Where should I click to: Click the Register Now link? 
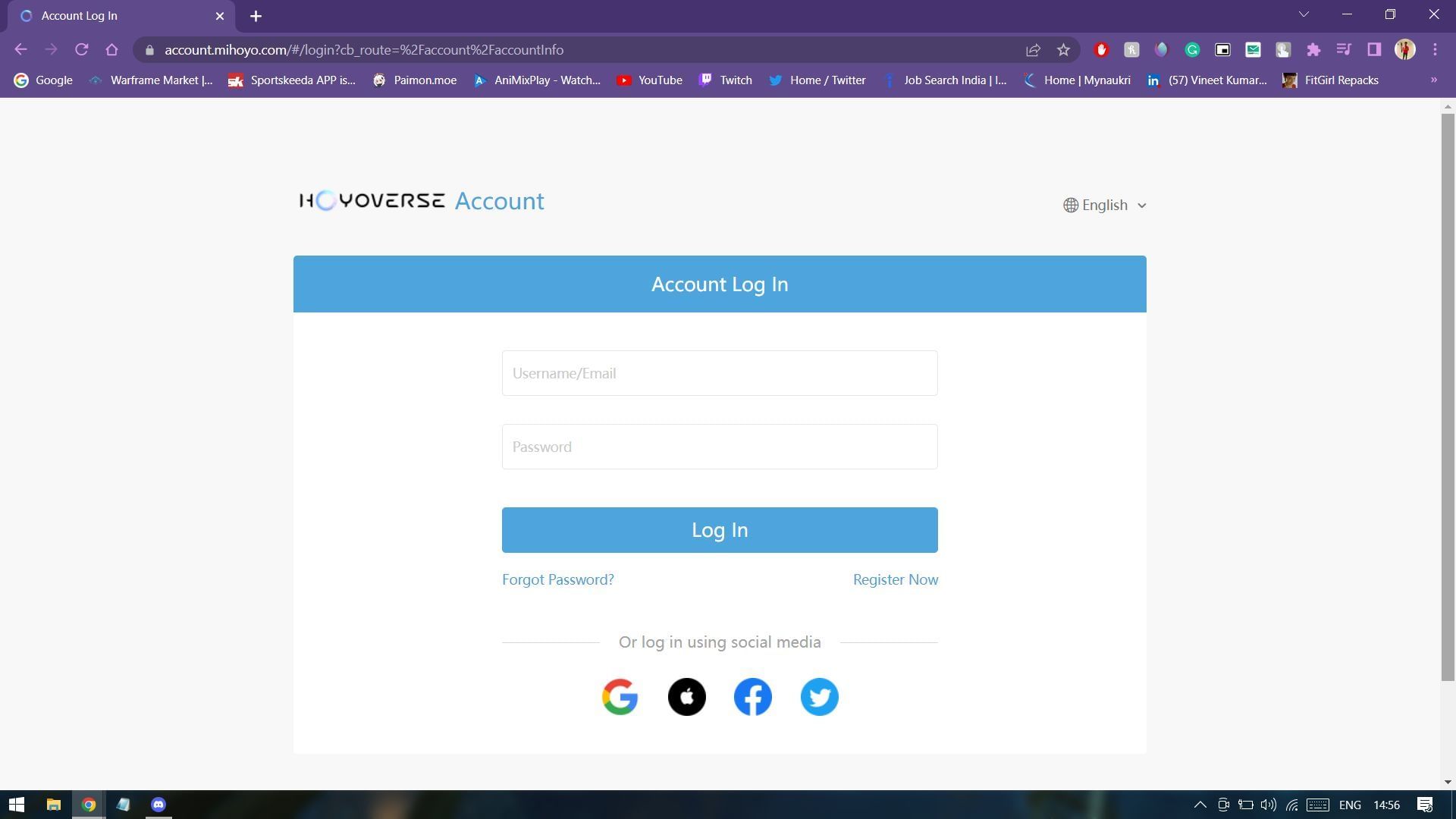pos(895,579)
